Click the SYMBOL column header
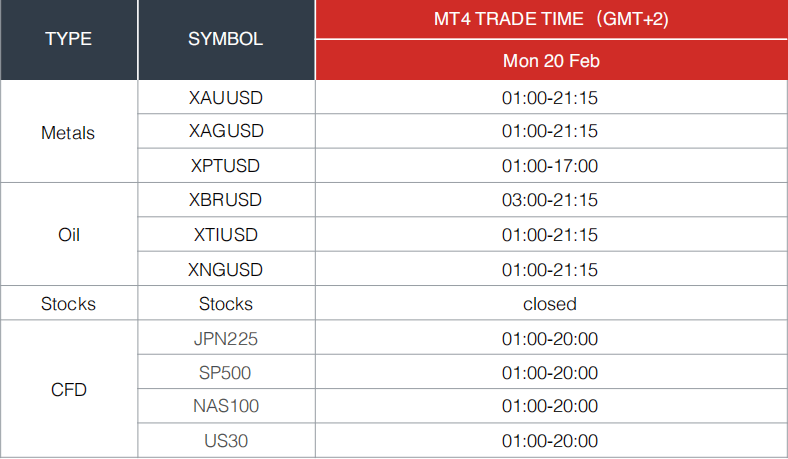 (x=226, y=39)
